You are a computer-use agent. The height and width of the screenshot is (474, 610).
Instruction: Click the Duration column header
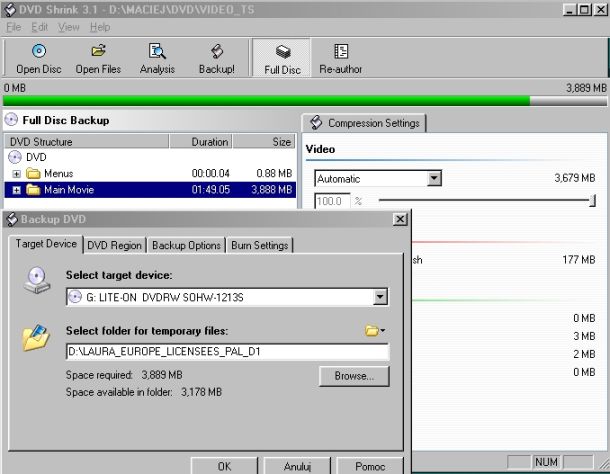click(x=201, y=142)
